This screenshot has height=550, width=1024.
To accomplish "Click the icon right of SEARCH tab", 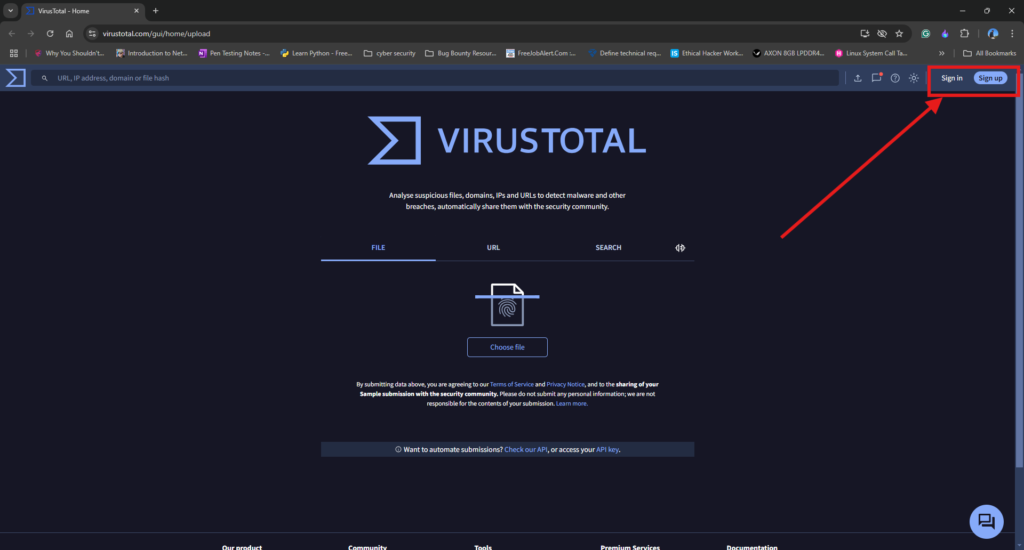I will point(680,248).
